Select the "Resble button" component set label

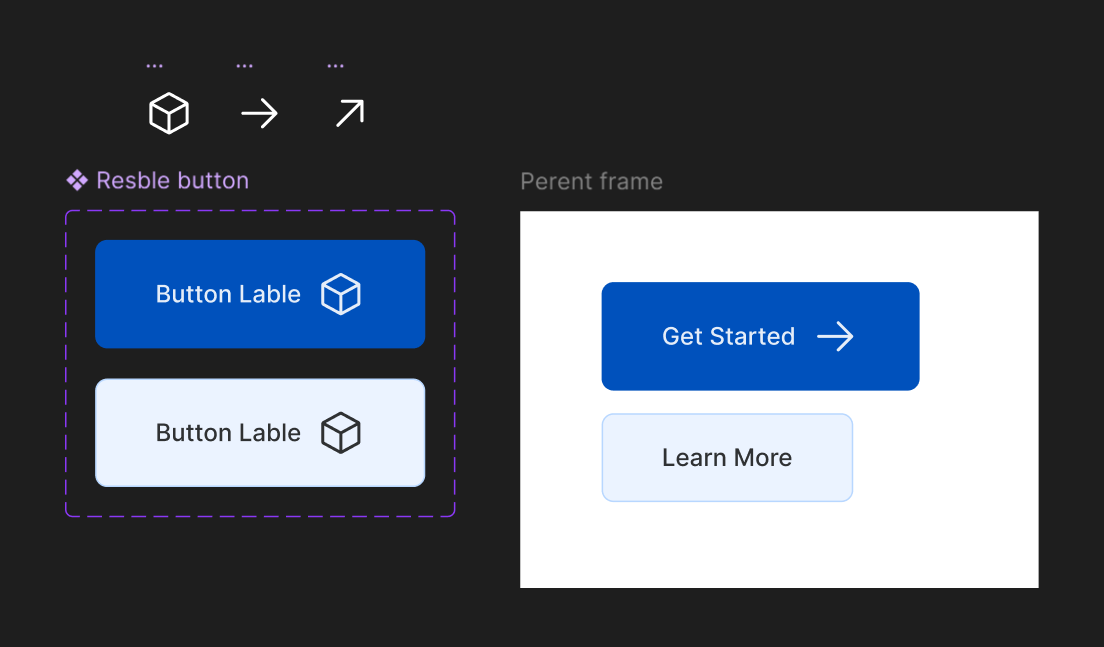pyautogui.click(x=172, y=181)
